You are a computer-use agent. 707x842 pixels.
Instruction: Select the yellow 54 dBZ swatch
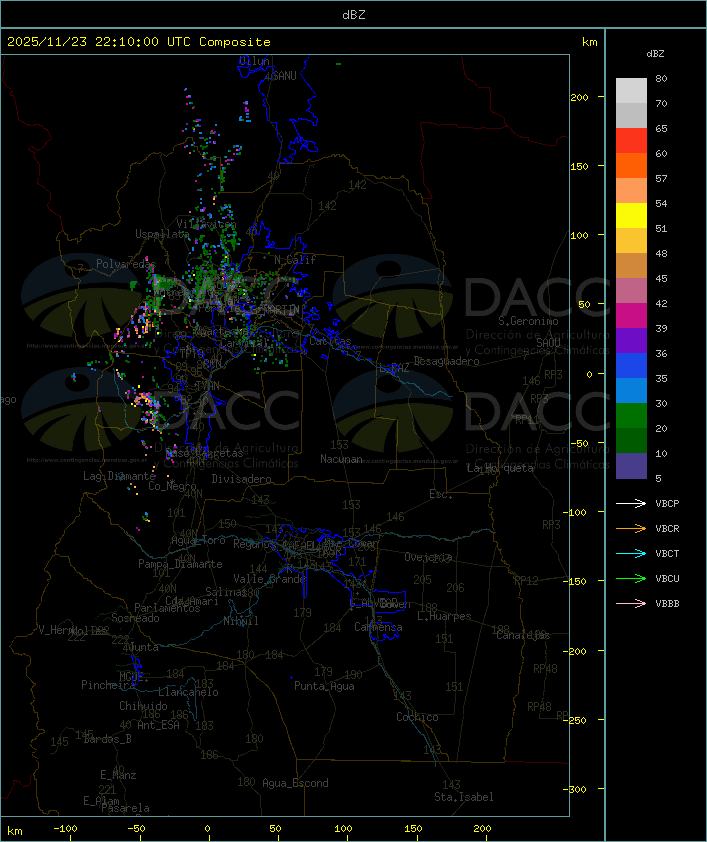[631, 215]
